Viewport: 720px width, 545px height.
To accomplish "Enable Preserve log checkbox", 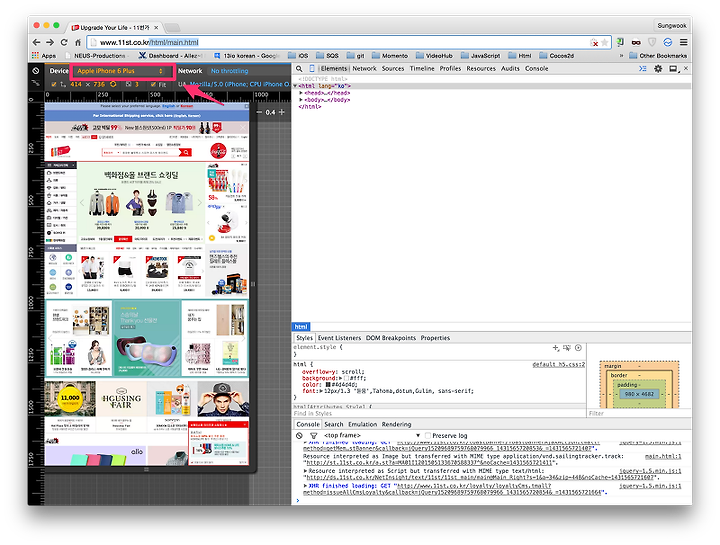I will (x=428, y=435).
